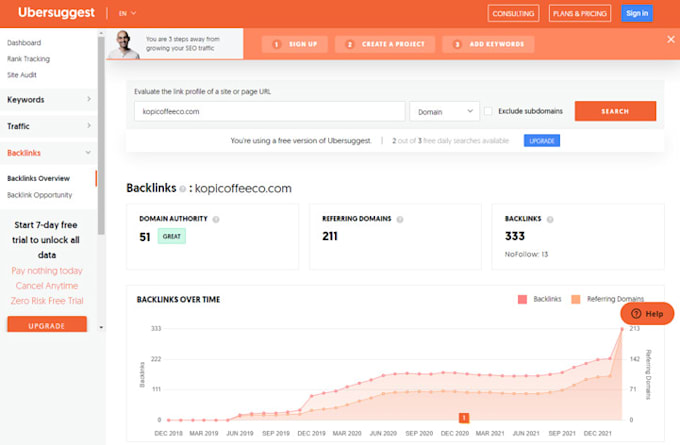Close the onboarding steps banner
Viewport: 680px width, 445px height.
coord(670,39)
